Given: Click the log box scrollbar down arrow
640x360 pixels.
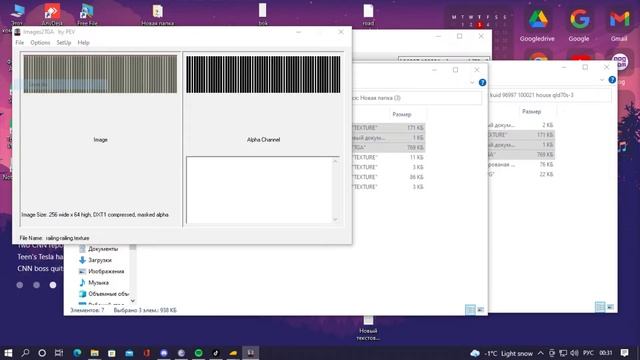Looking at the screenshot, I should click(x=336, y=220).
